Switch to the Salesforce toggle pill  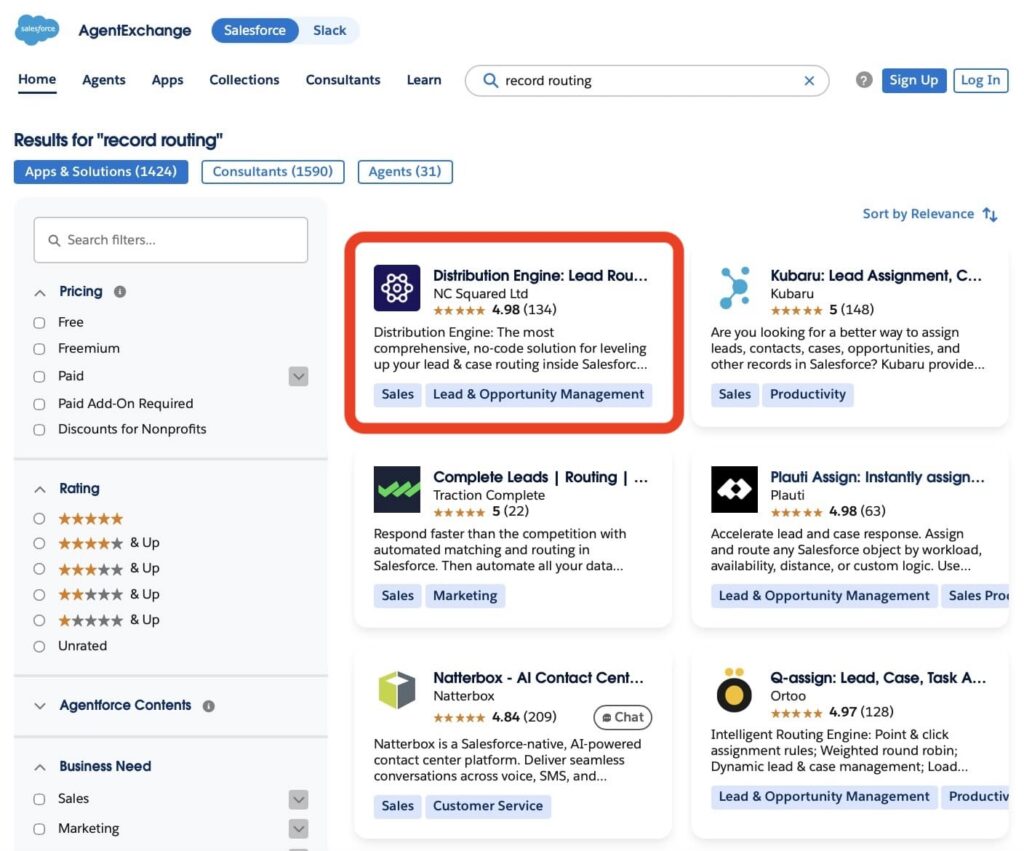coord(255,30)
